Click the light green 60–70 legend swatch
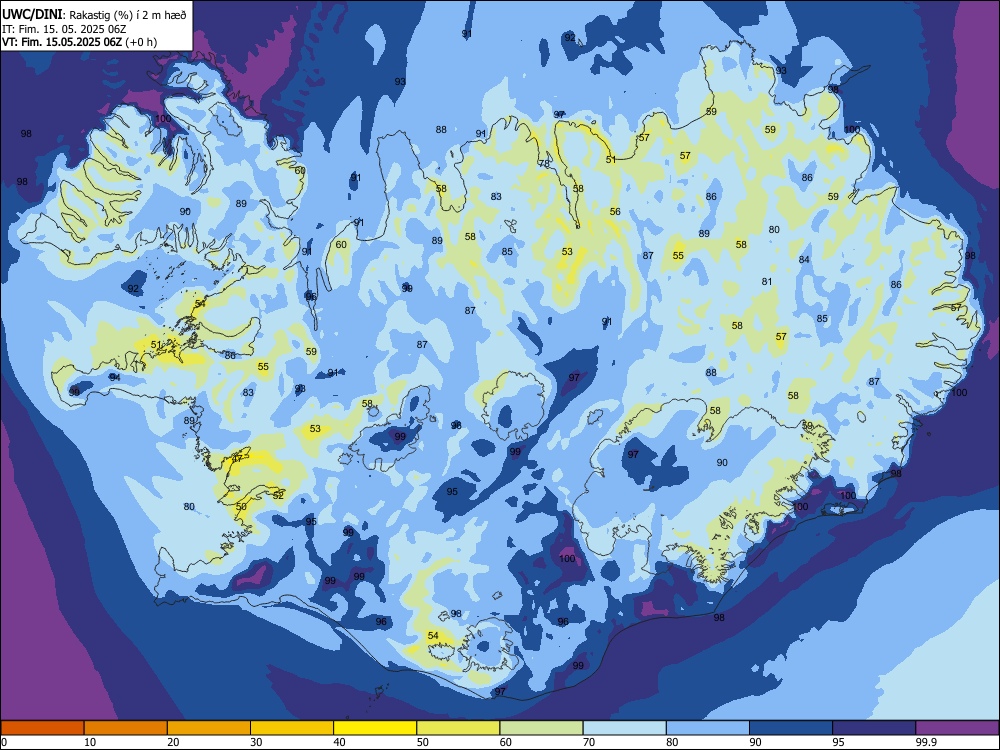This screenshot has width=1000, height=750. [541, 728]
